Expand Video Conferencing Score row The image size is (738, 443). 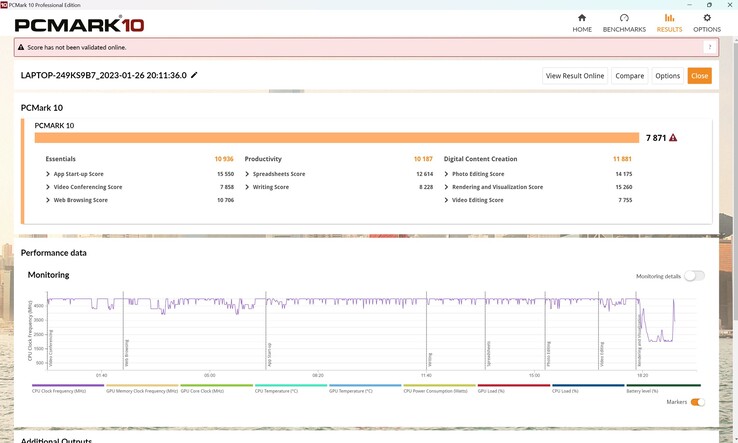click(48, 187)
